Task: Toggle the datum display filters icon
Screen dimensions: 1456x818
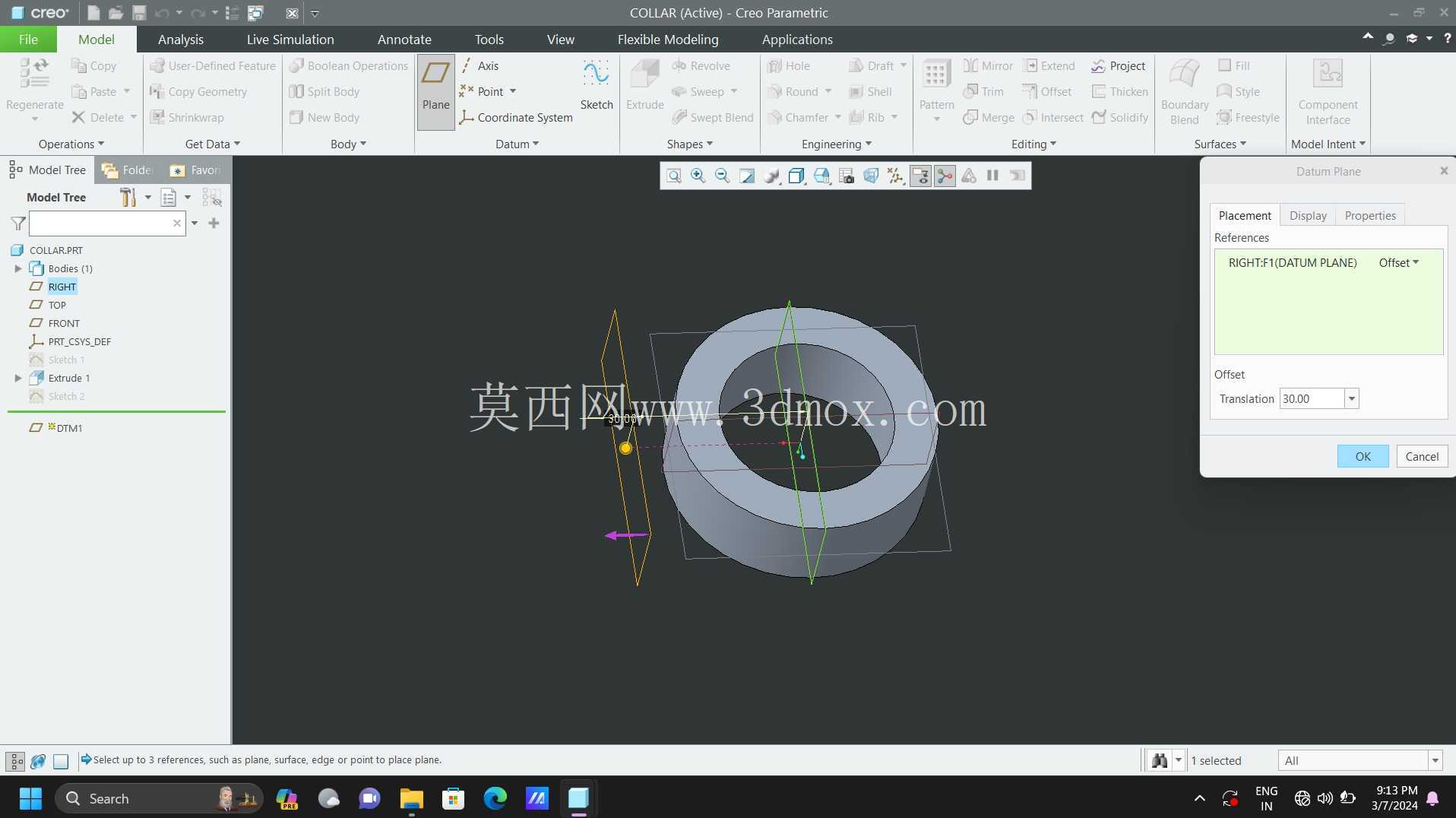Action: click(x=895, y=176)
